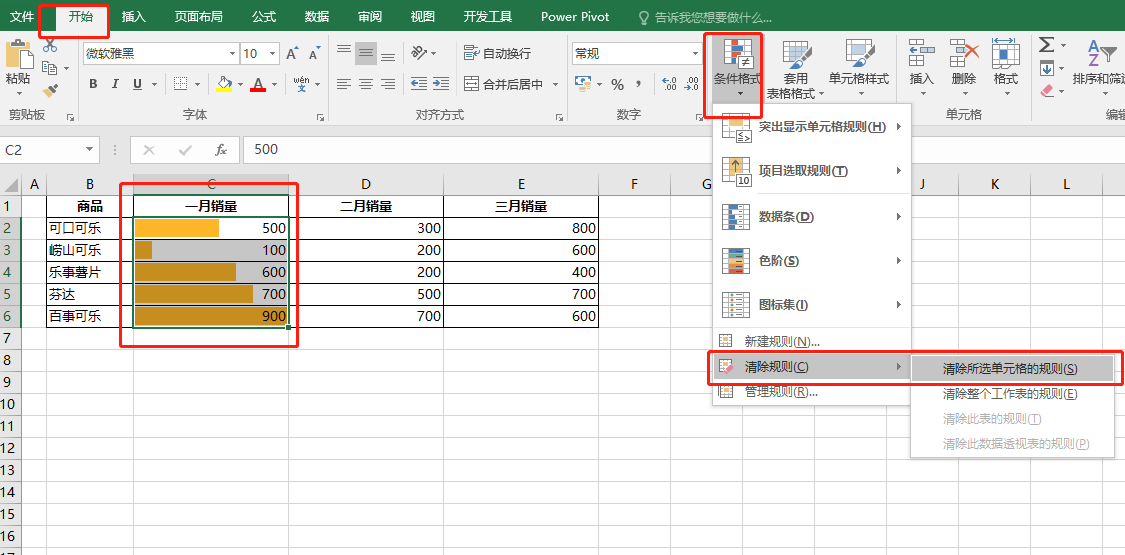Open the number format 常规 dropdown

pyautogui.click(x=695, y=54)
